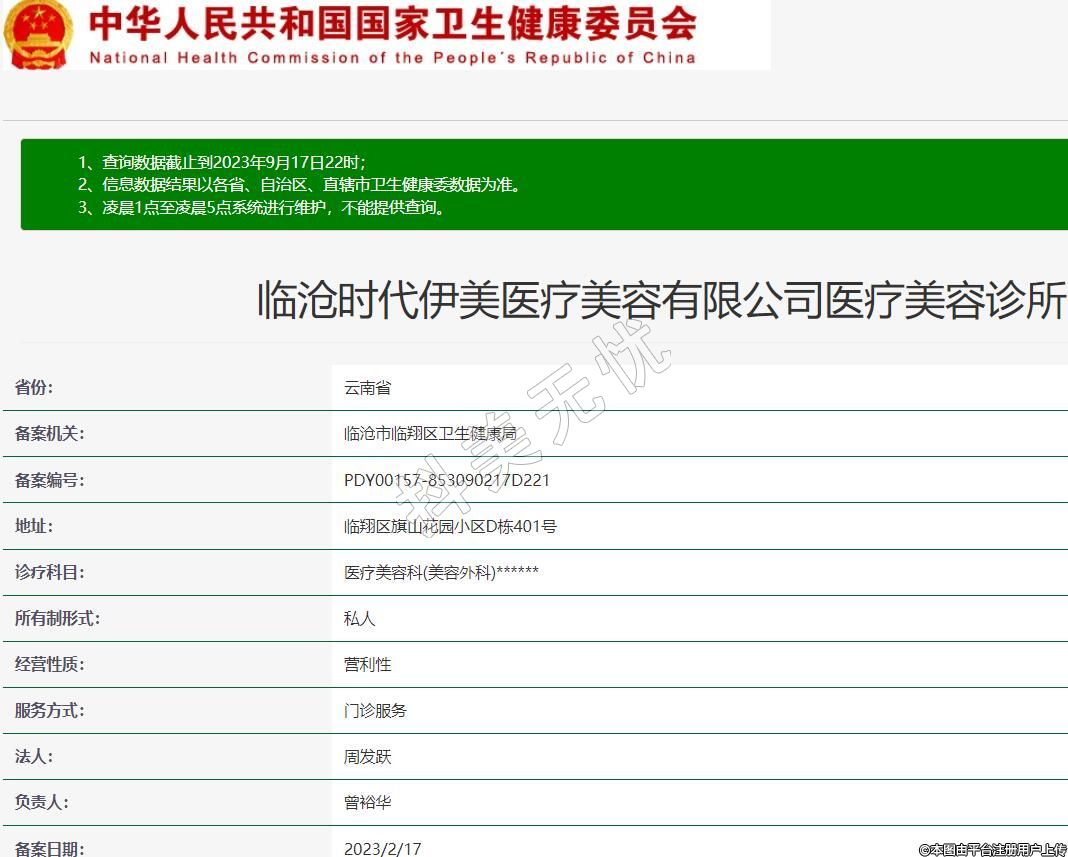This screenshot has height=857, width=1068.
Task: Click the clinic name heading 临沧时代伊美医疗美容
Action: tap(661, 300)
